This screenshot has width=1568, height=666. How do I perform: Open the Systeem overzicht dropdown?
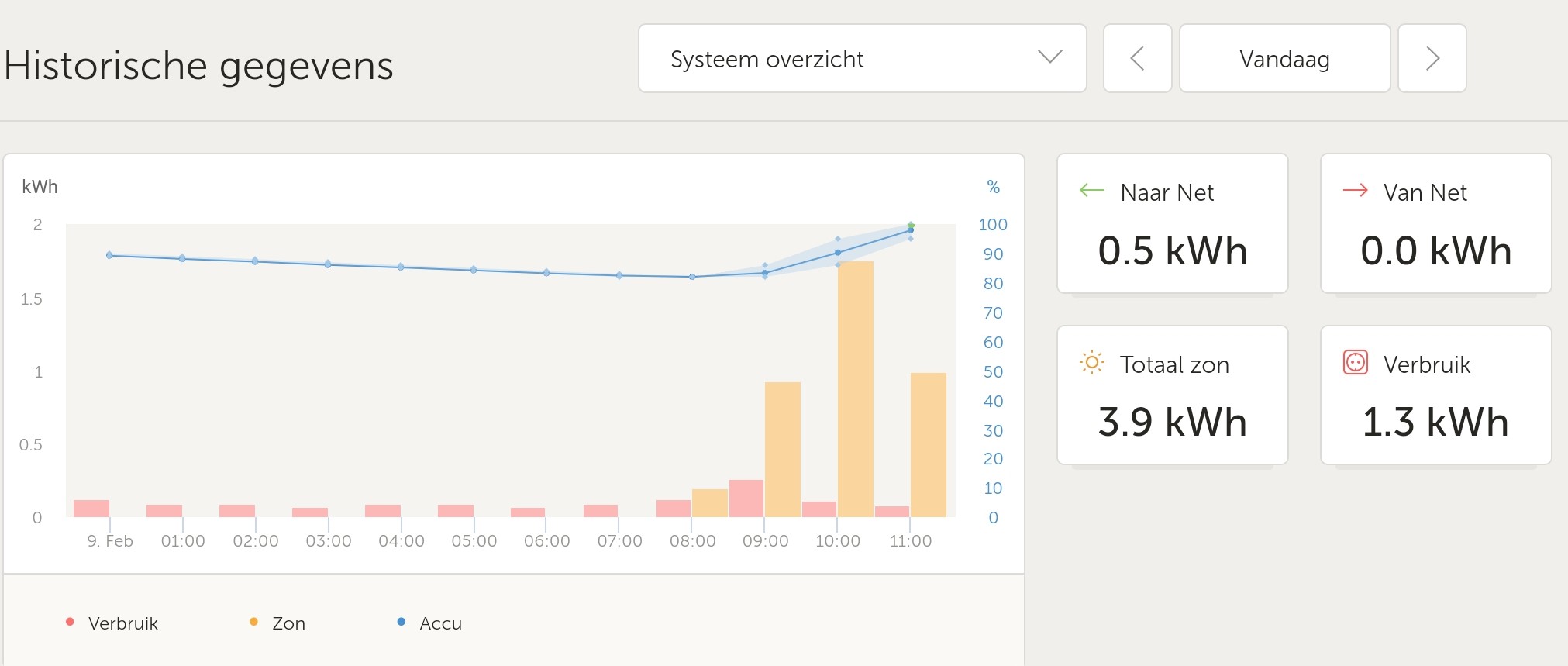861,59
